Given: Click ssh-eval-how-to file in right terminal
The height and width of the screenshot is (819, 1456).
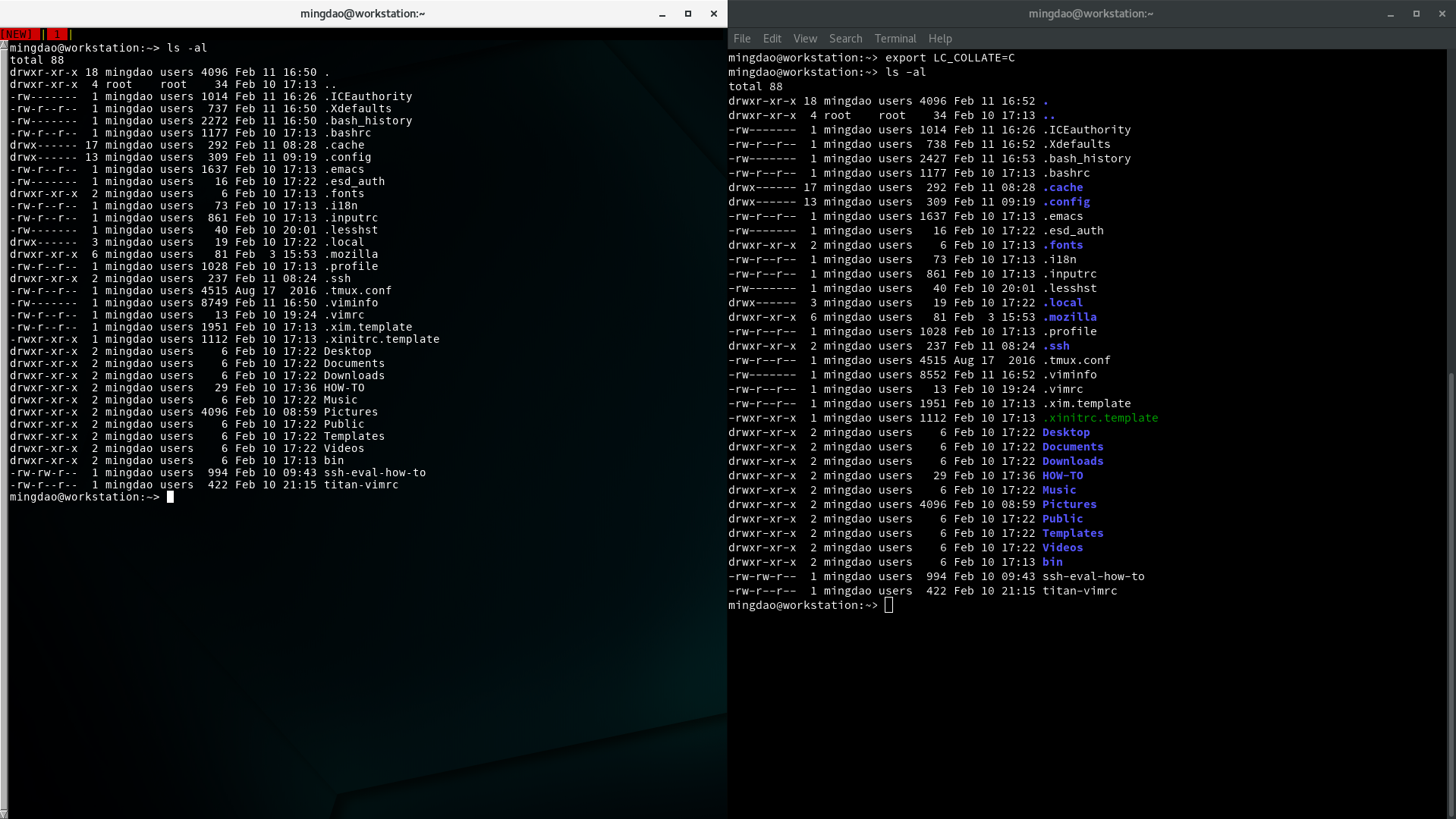Looking at the screenshot, I should 1093,576.
